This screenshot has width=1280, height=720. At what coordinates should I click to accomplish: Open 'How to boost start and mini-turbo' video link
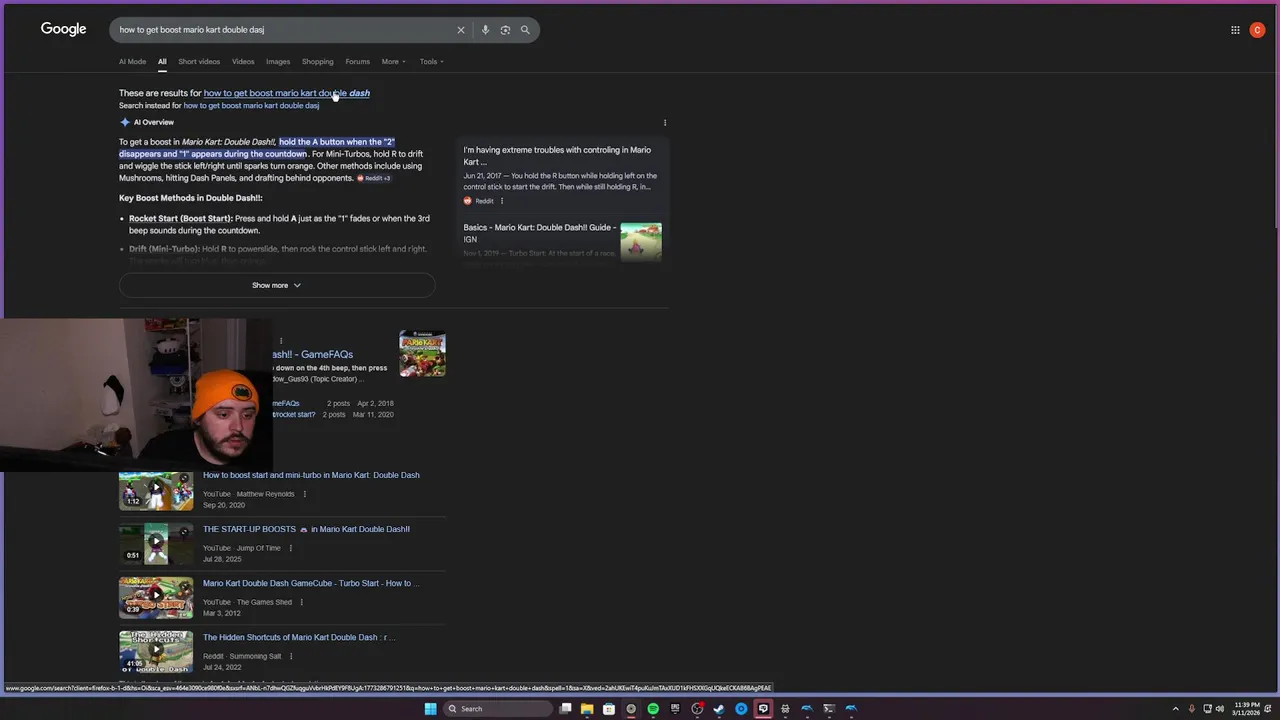point(311,475)
